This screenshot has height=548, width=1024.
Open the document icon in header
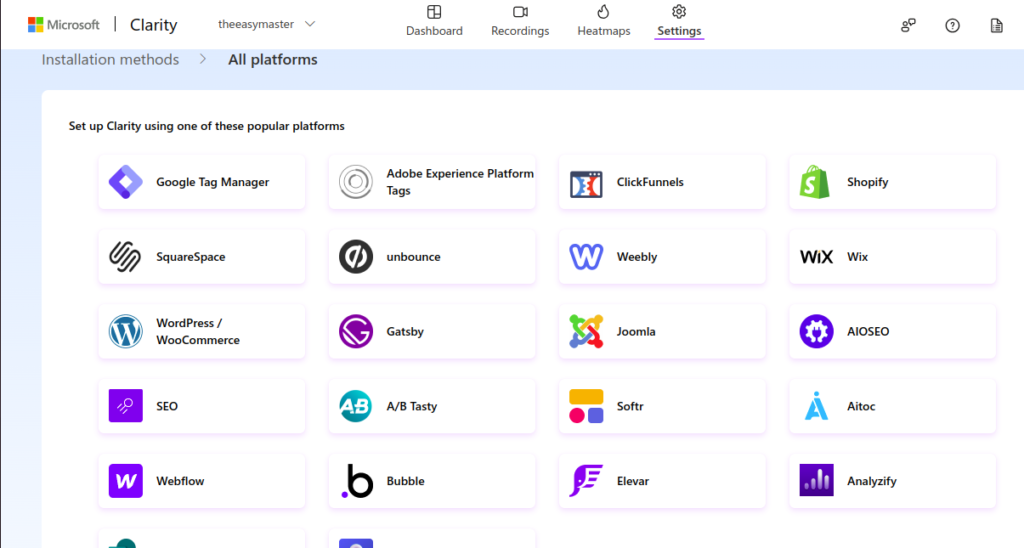point(997,25)
